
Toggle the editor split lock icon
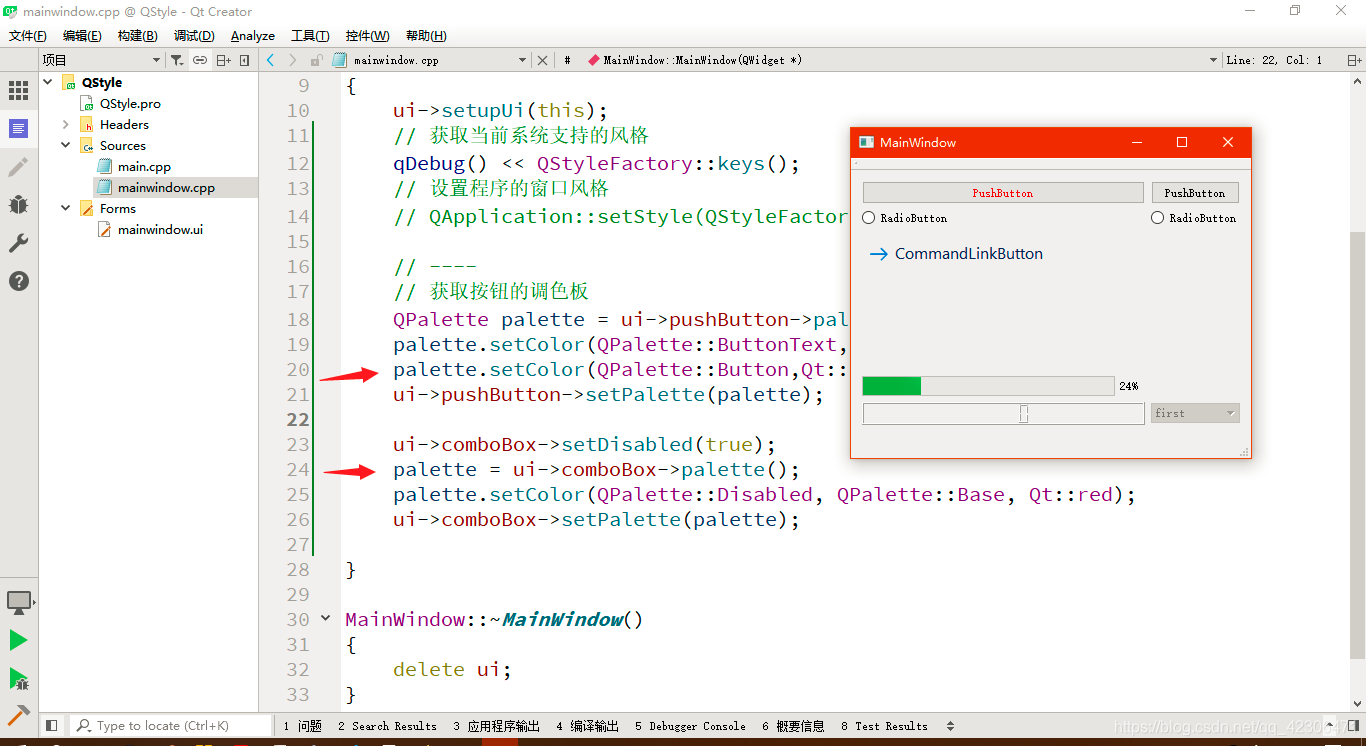[316, 59]
